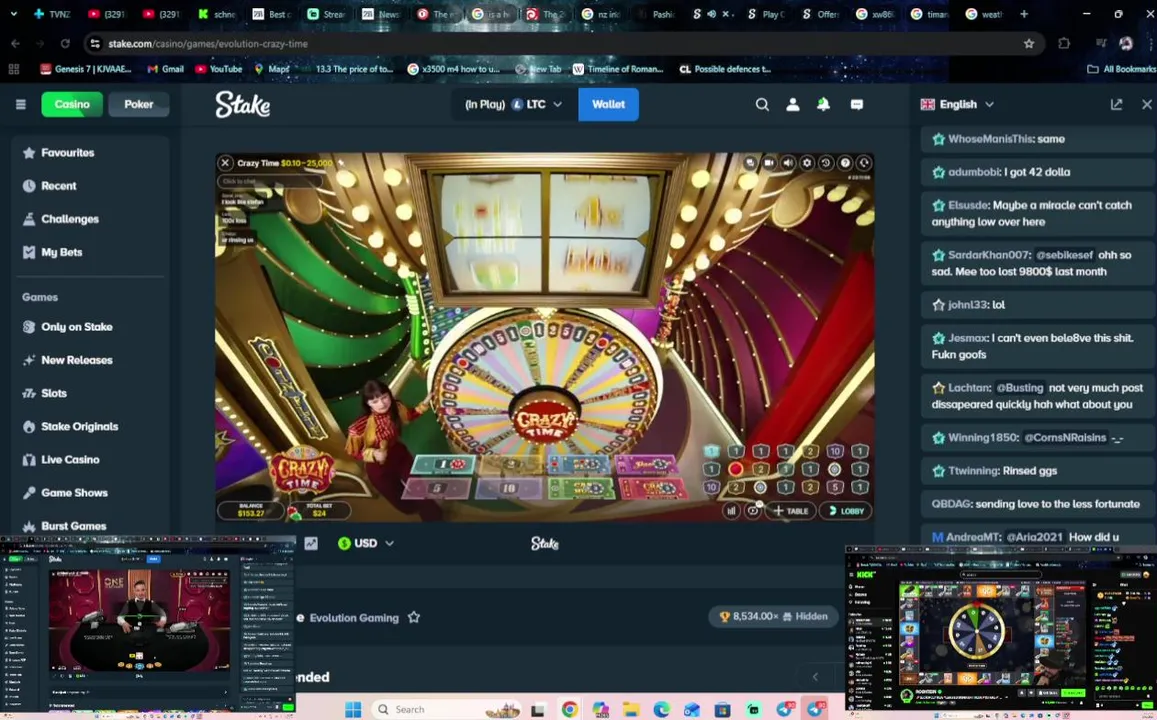Mute the Crazy Time game sound
1157x720 pixels.
pos(788,163)
